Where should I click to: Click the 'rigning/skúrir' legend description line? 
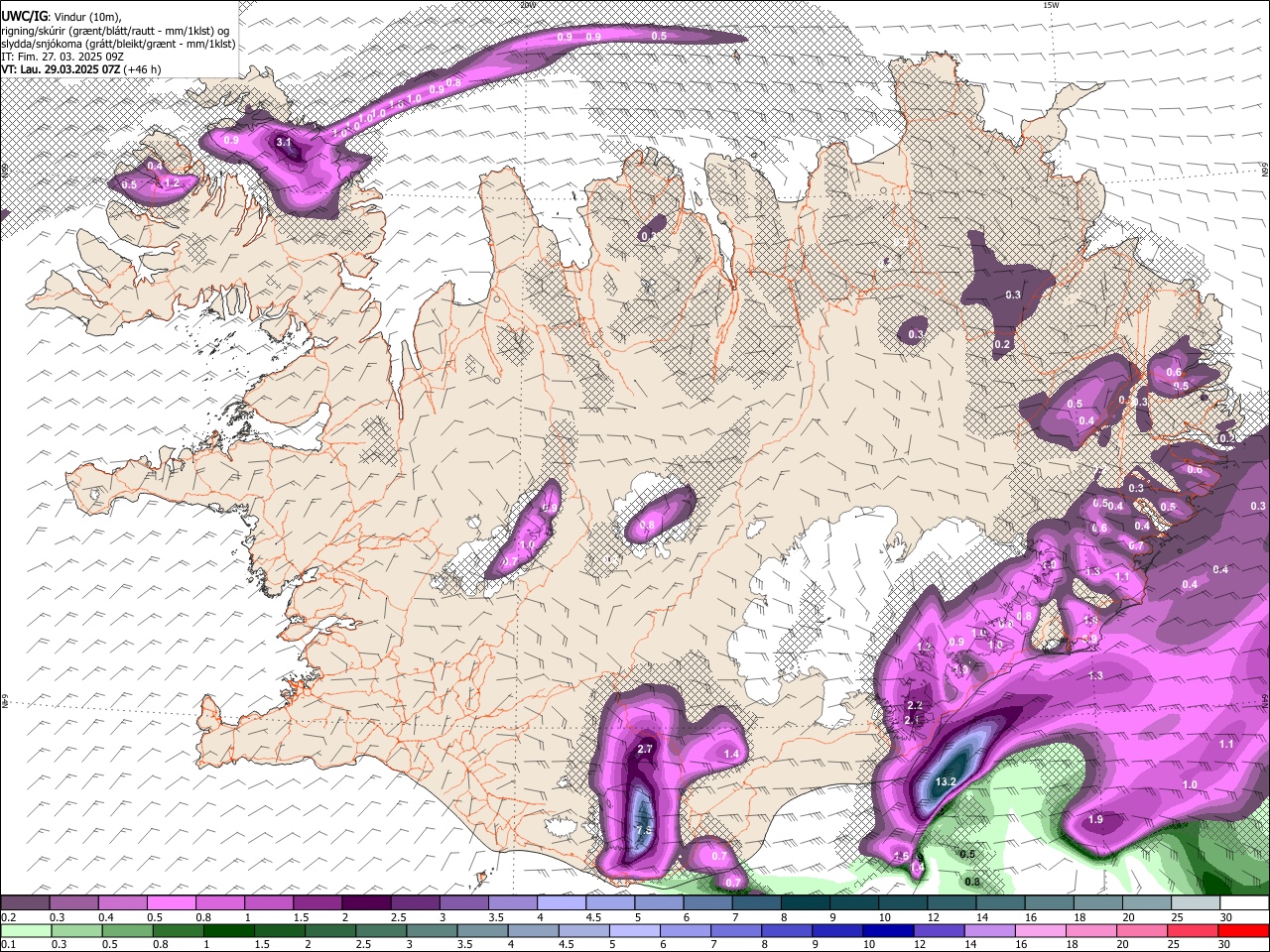tap(115, 31)
